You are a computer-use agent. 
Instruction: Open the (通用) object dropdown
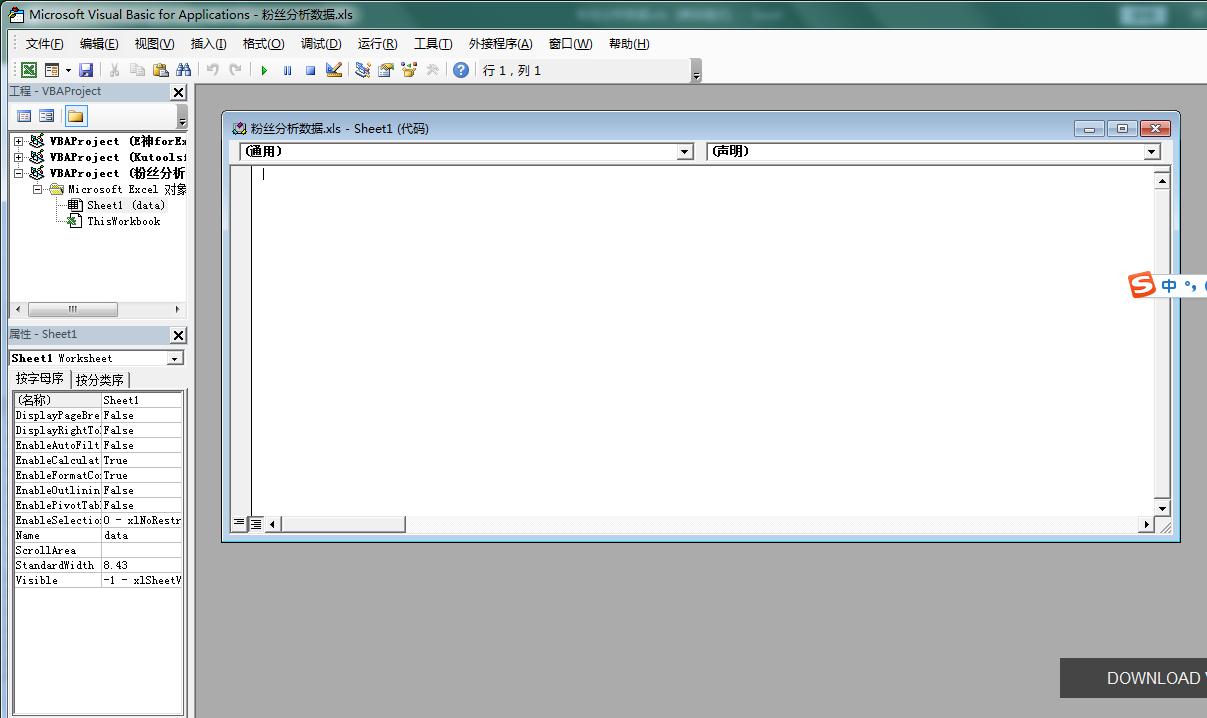coord(685,152)
